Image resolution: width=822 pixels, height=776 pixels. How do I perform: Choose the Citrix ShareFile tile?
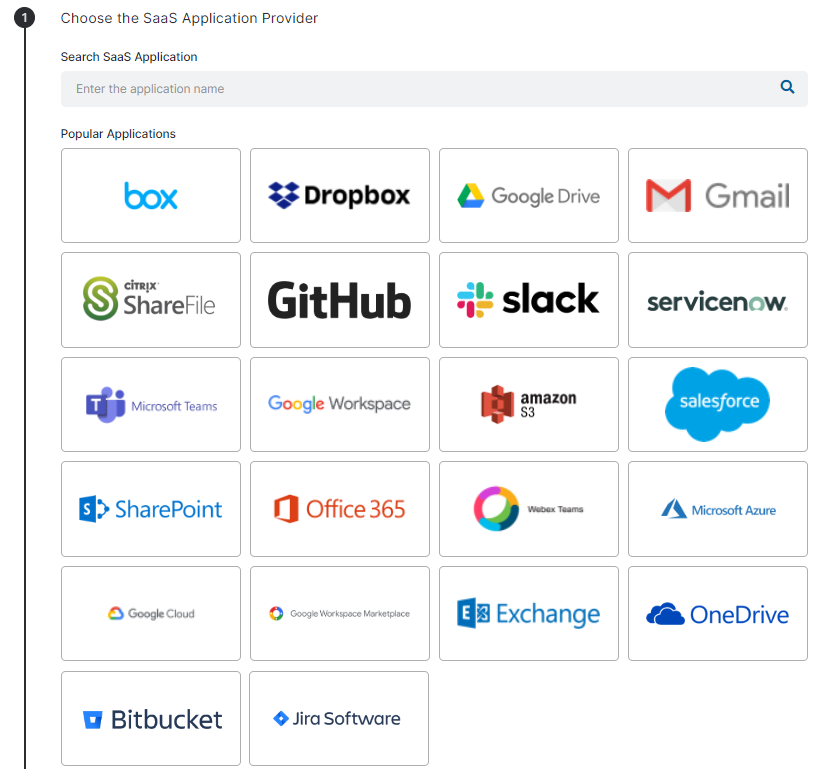pyautogui.click(x=151, y=299)
